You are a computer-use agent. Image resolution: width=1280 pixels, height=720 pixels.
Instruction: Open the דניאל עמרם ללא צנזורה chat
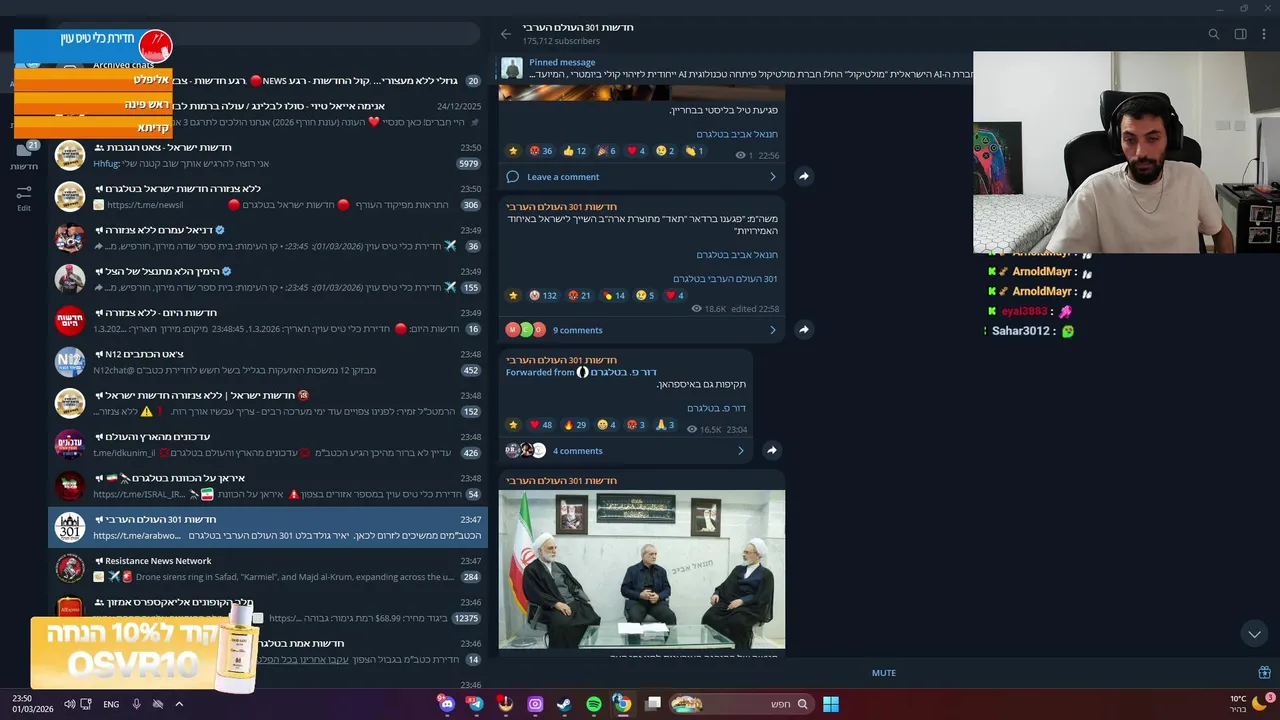point(268,238)
